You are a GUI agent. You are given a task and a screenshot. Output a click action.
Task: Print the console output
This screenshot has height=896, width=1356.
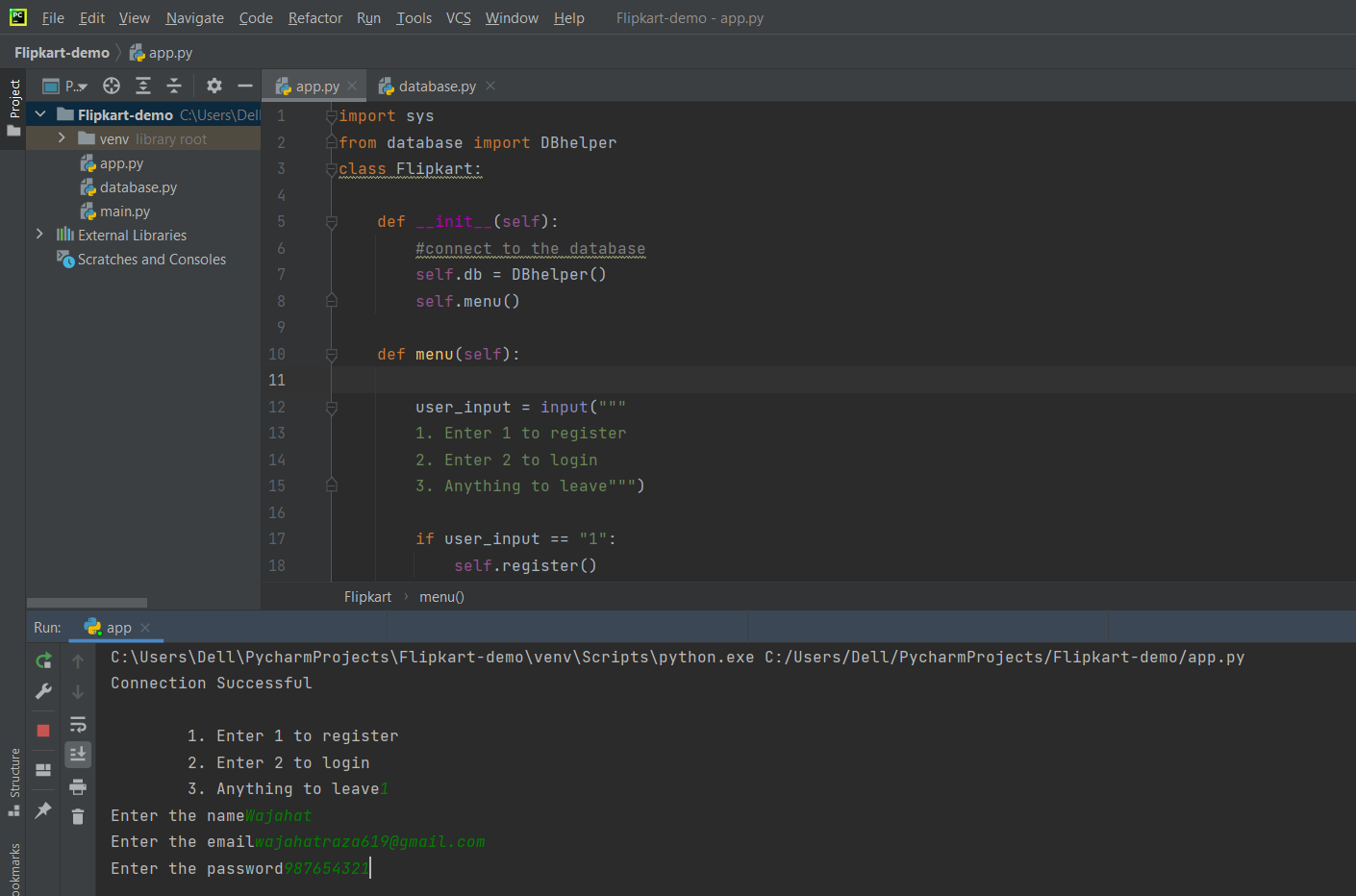pyautogui.click(x=77, y=786)
